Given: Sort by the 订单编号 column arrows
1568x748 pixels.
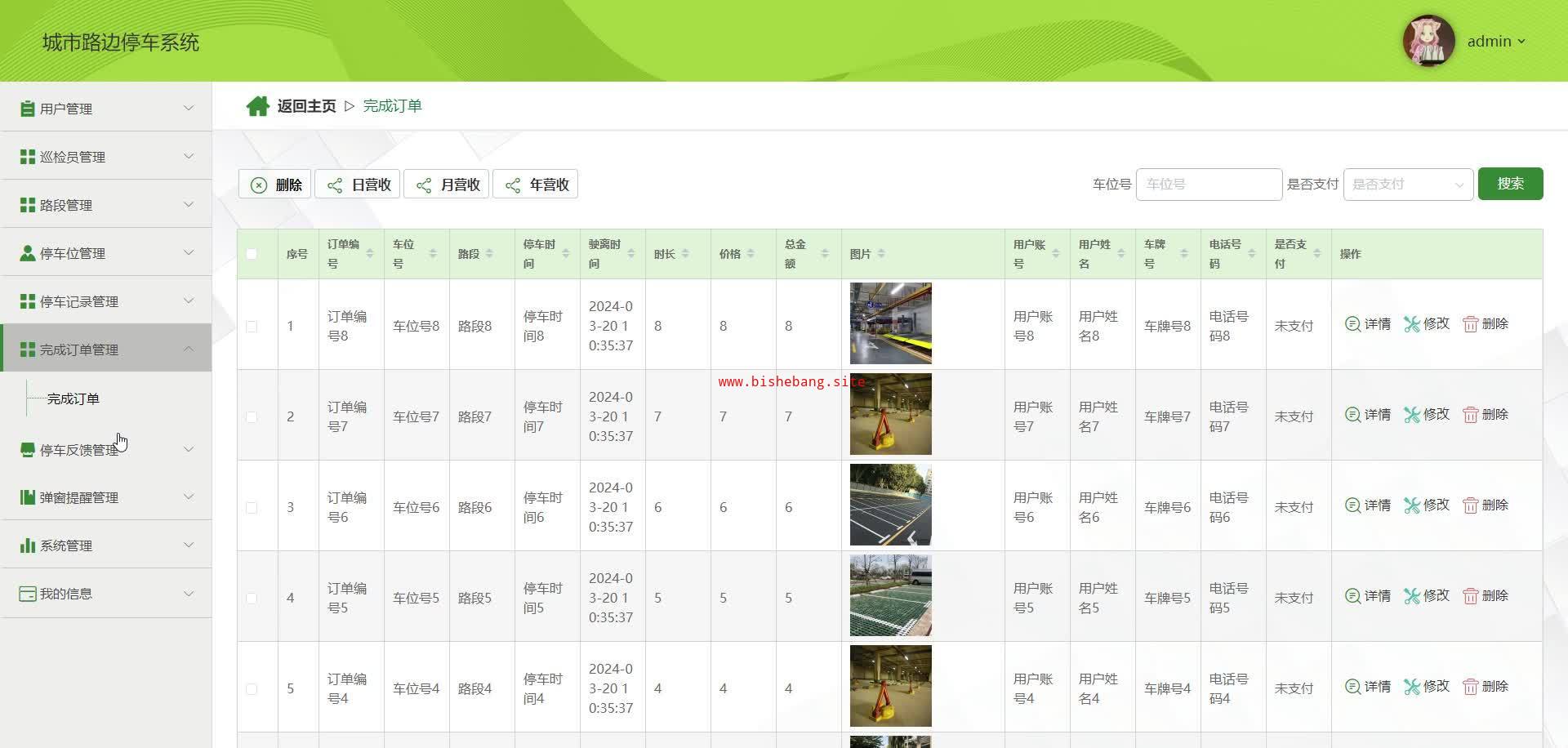Looking at the screenshot, I should pos(370,254).
